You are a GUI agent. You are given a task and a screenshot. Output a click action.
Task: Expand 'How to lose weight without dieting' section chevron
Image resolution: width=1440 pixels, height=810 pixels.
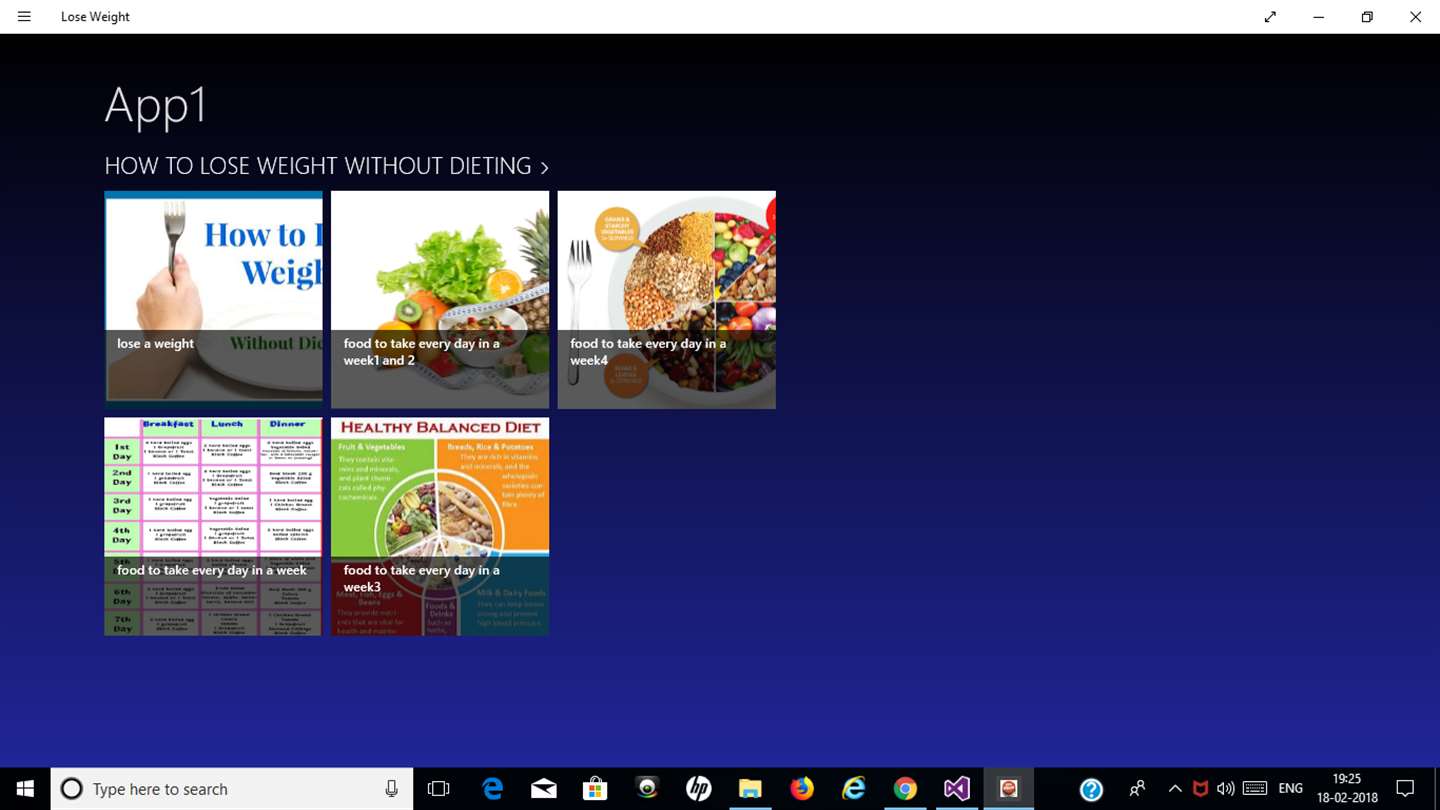[544, 167]
